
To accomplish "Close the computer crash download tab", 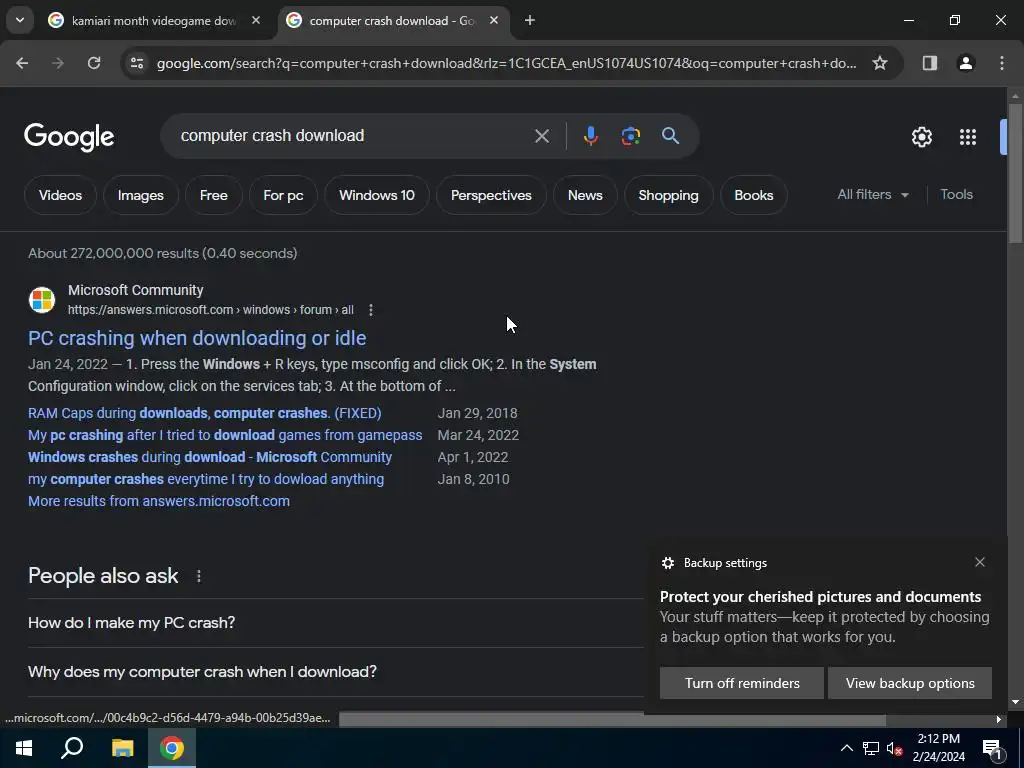I will (x=494, y=20).
